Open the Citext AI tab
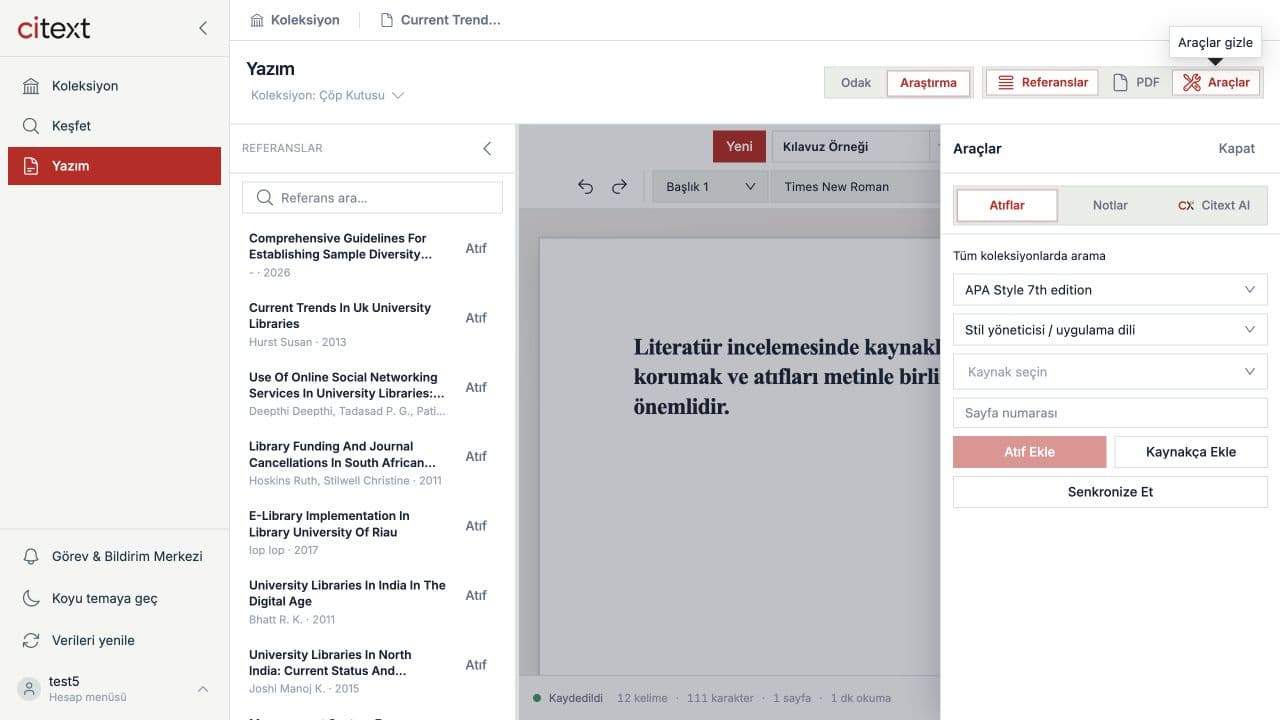Viewport: 1280px width, 720px height. [1214, 205]
